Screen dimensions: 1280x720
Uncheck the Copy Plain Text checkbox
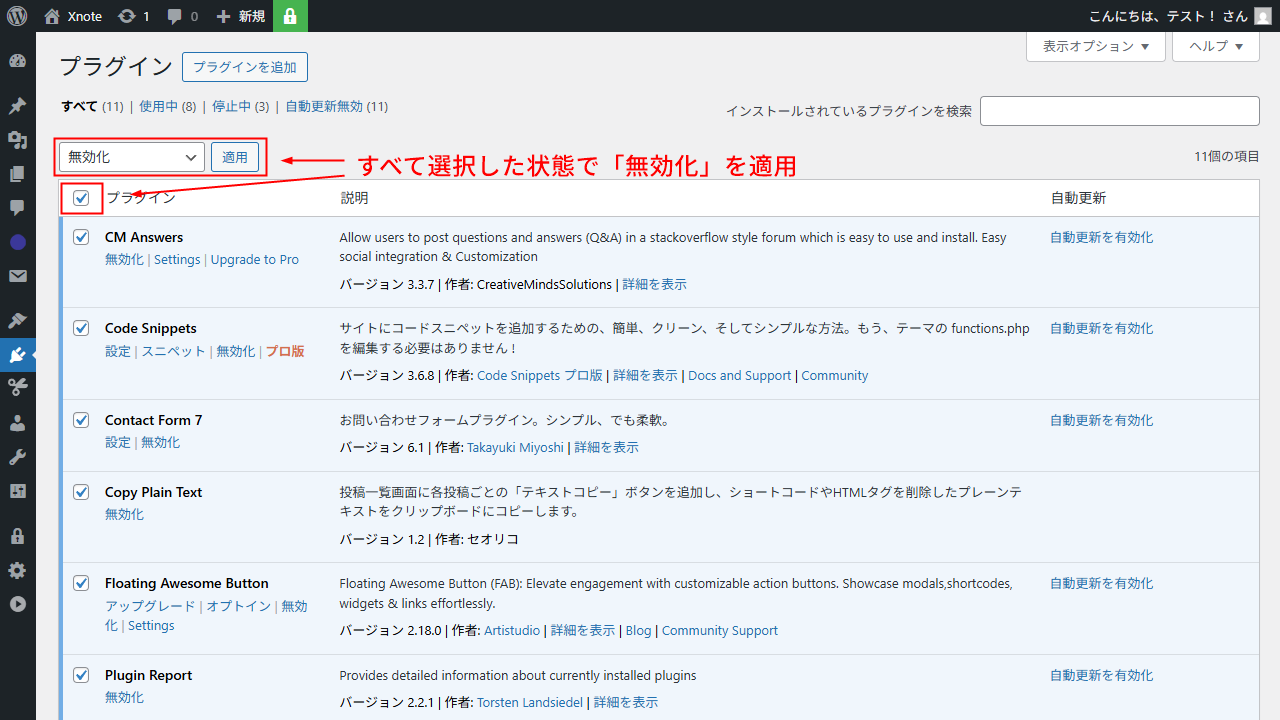(x=81, y=492)
